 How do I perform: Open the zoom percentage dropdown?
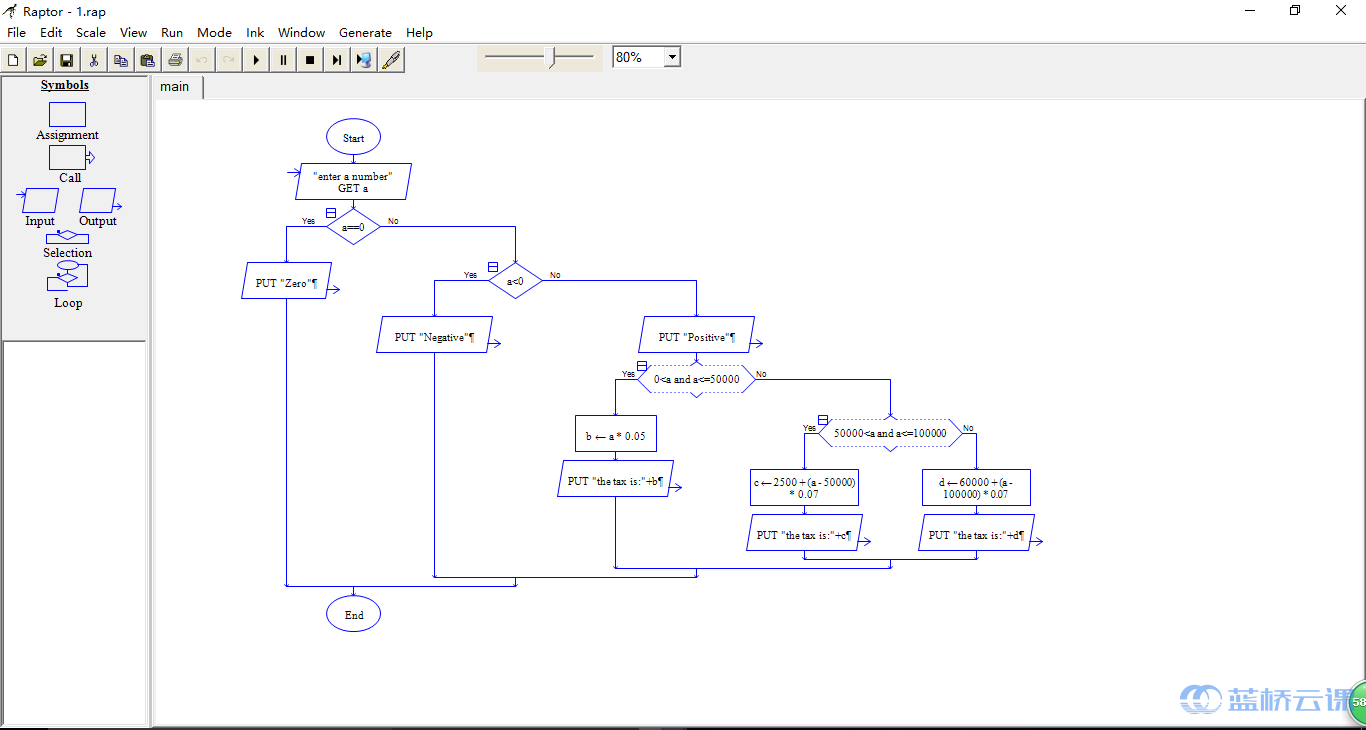pos(672,57)
